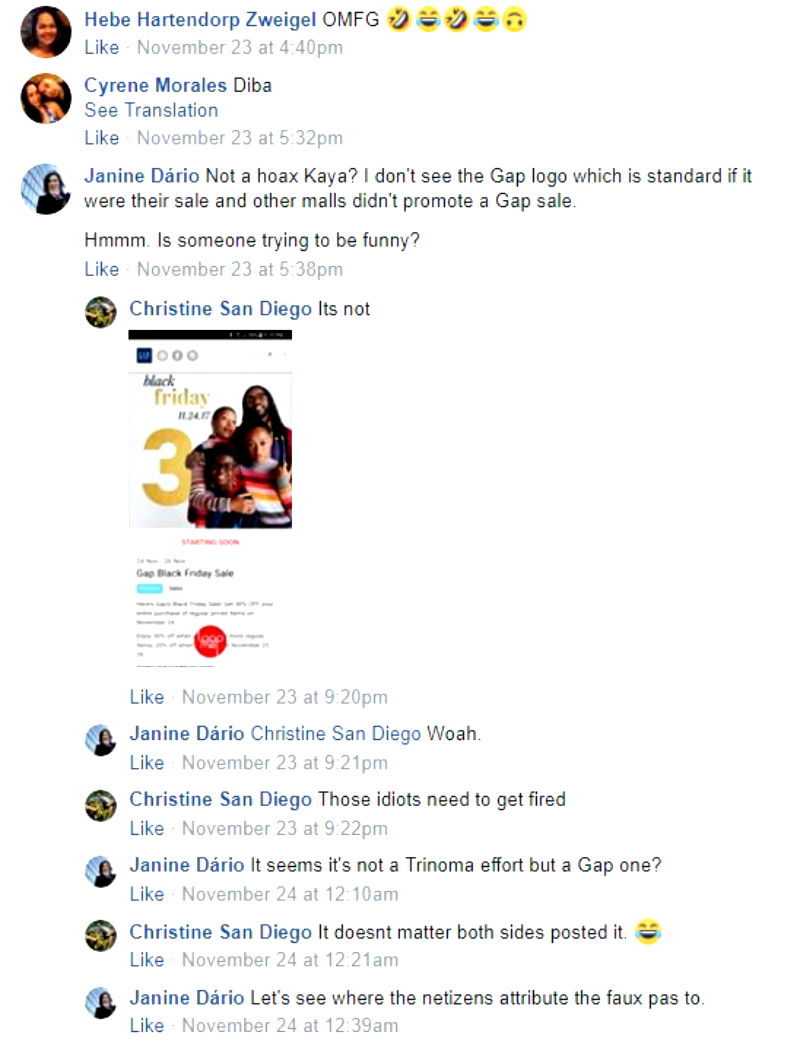The image size is (800, 1041).
Task: Click Janine's avatar beside the netizens reply
Action: point(101,1002)
